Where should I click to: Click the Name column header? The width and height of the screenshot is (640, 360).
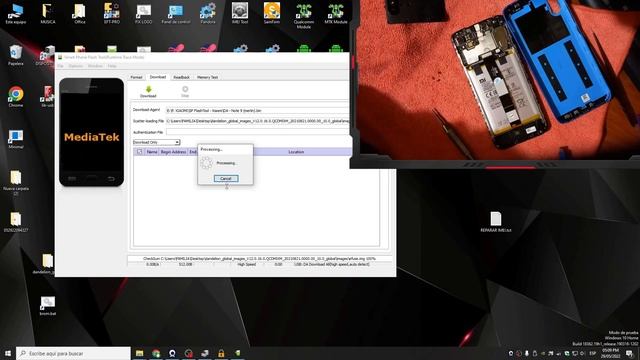(151, 152)
